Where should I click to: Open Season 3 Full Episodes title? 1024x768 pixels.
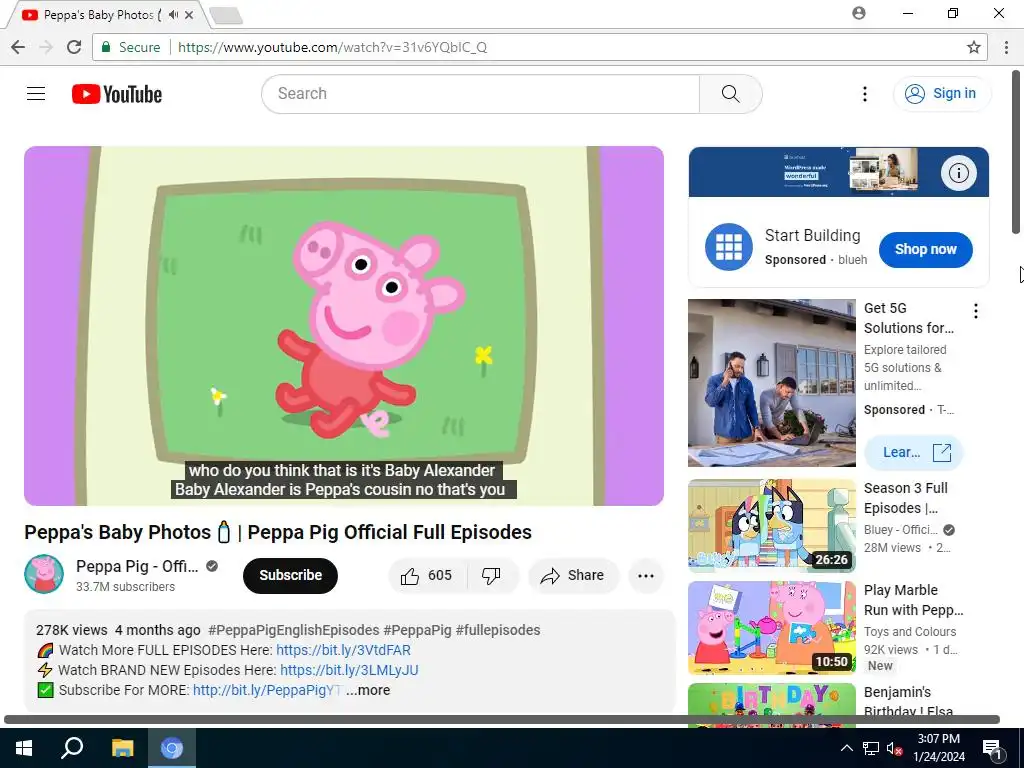point(906,498)
